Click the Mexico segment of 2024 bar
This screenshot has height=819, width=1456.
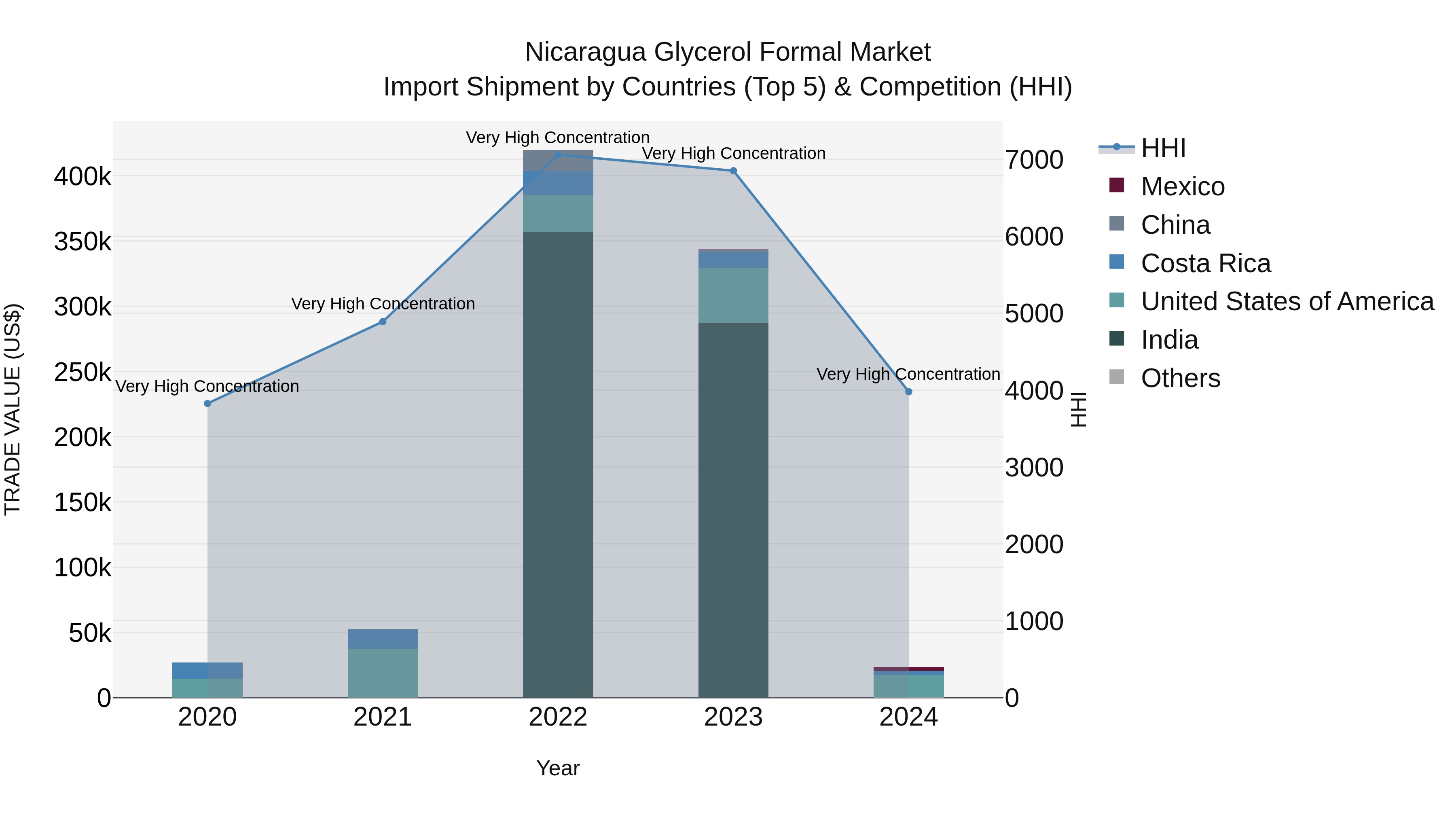[x=909, y=669]
